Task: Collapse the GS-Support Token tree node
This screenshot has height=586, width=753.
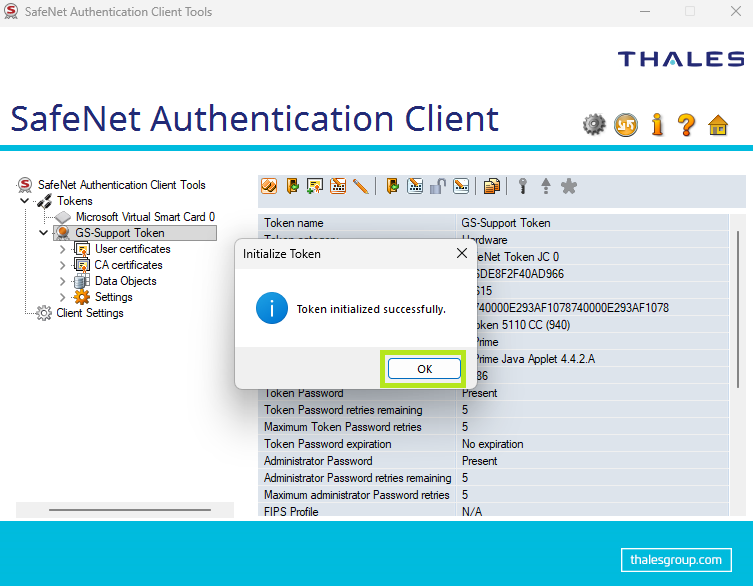Action: coord(44,233)
